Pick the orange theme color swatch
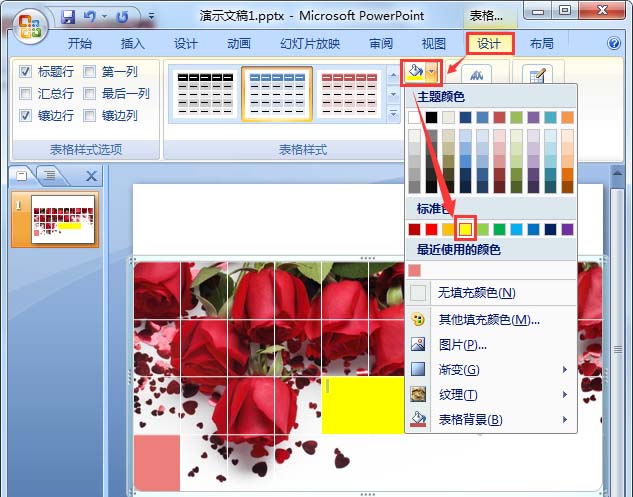Viewport: 633px width, 497px height. [567, 117]
